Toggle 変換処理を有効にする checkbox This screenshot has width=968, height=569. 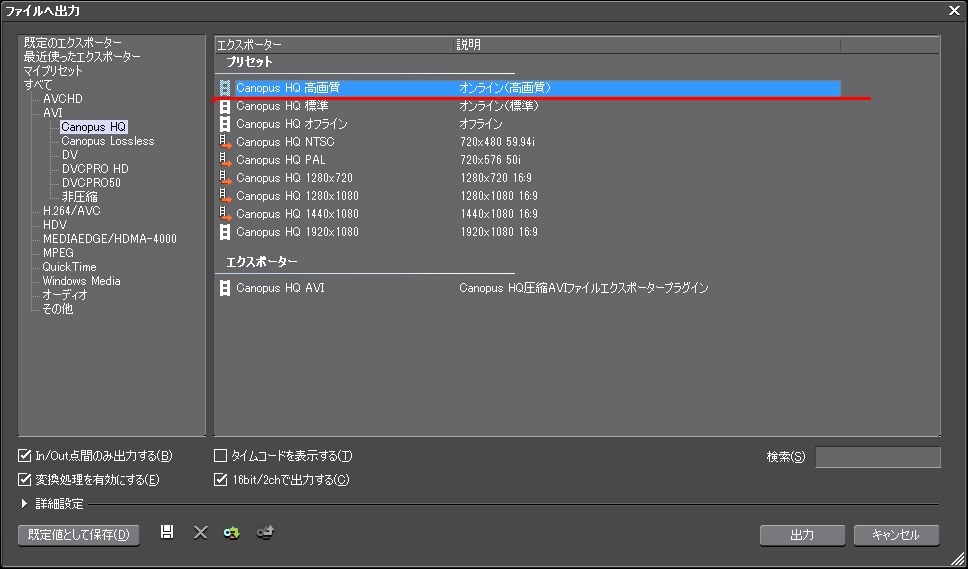click(x=25, y=480)
